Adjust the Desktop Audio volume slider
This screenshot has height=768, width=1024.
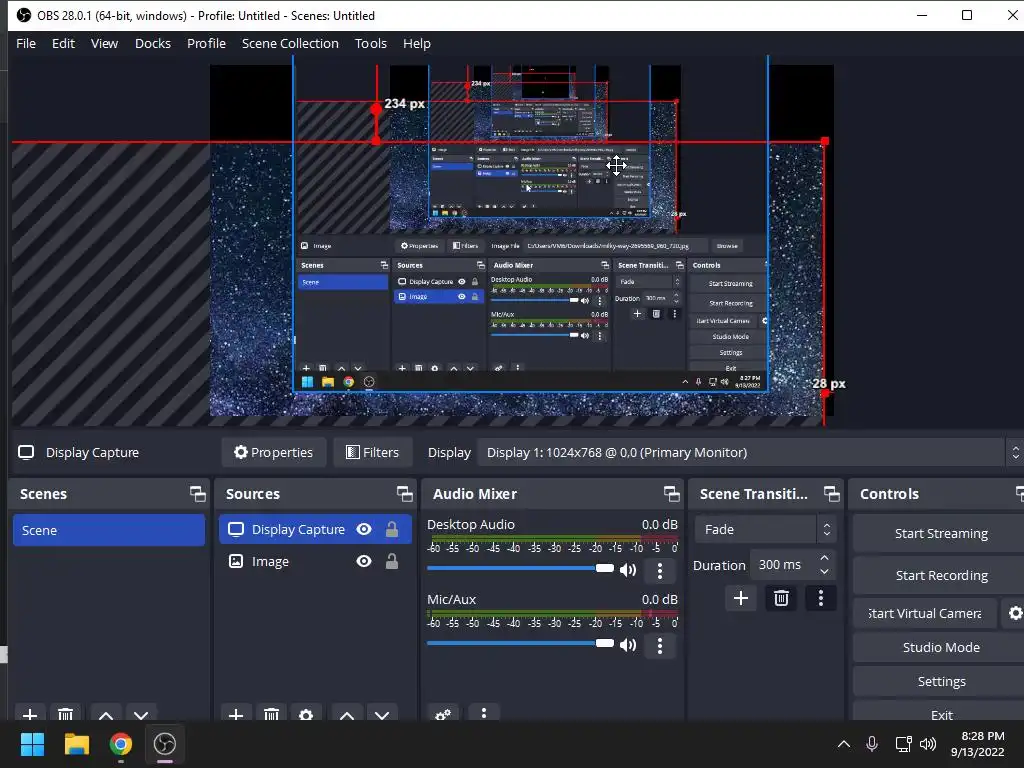(520, 568)
